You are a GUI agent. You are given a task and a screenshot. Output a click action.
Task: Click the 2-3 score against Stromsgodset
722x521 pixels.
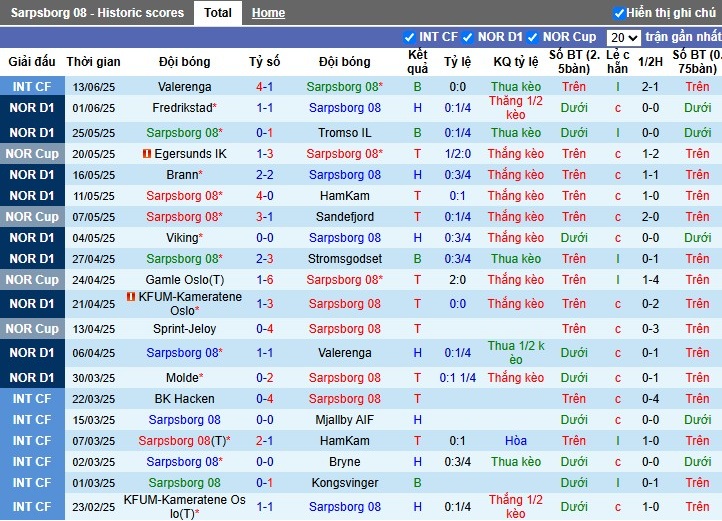click(x=265, y=259)
